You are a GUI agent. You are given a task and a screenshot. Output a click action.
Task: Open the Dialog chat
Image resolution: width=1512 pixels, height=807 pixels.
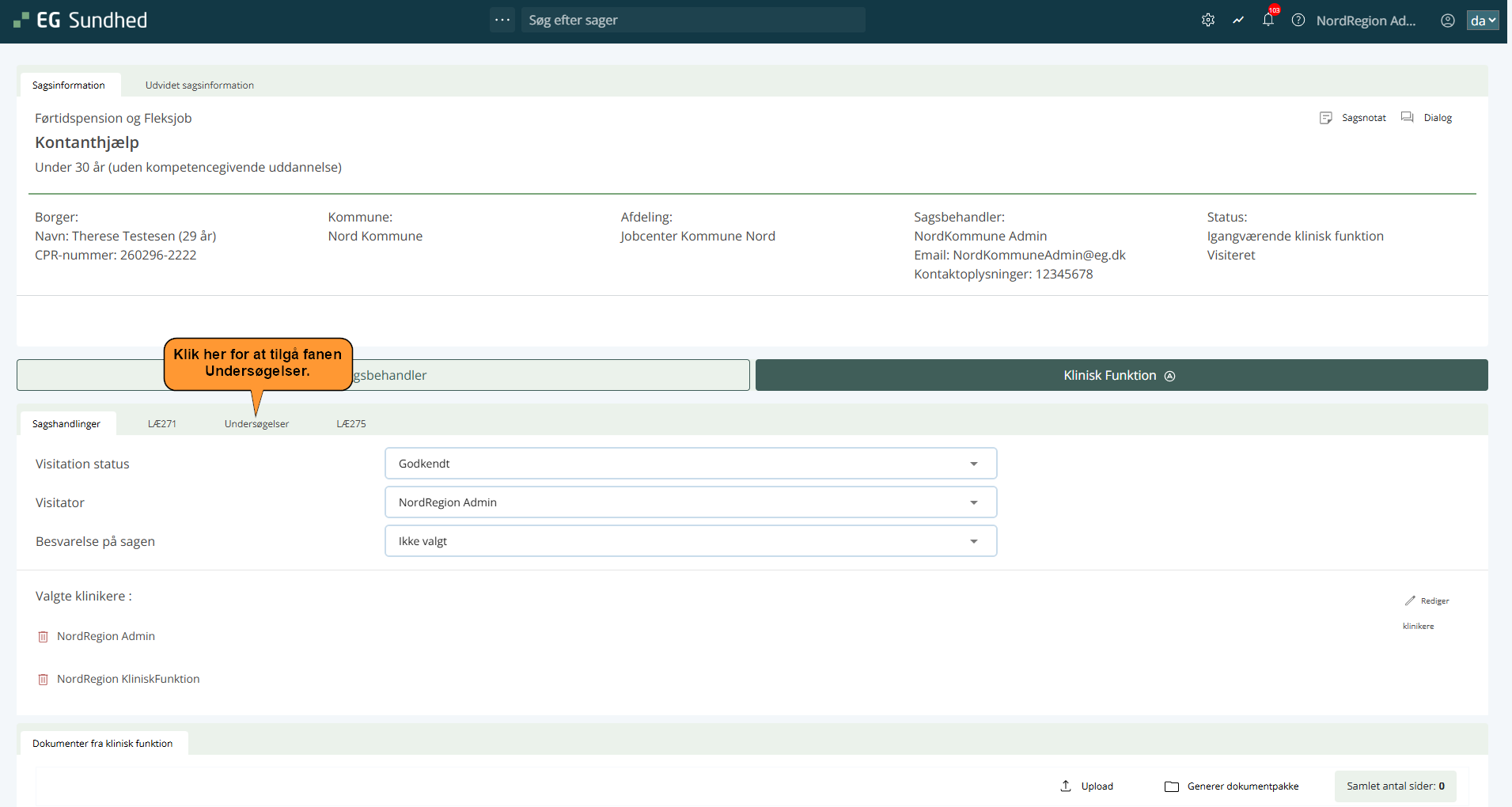1427,118
